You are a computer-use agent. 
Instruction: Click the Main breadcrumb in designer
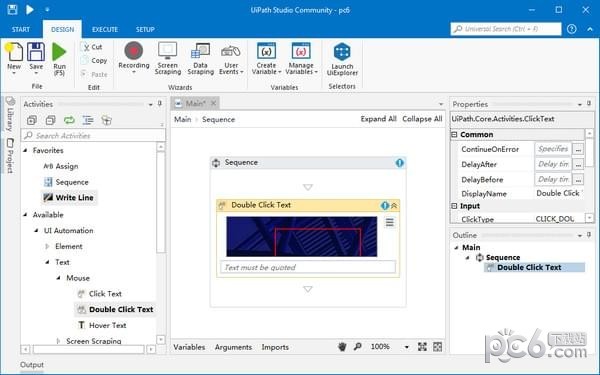[183, 119]
